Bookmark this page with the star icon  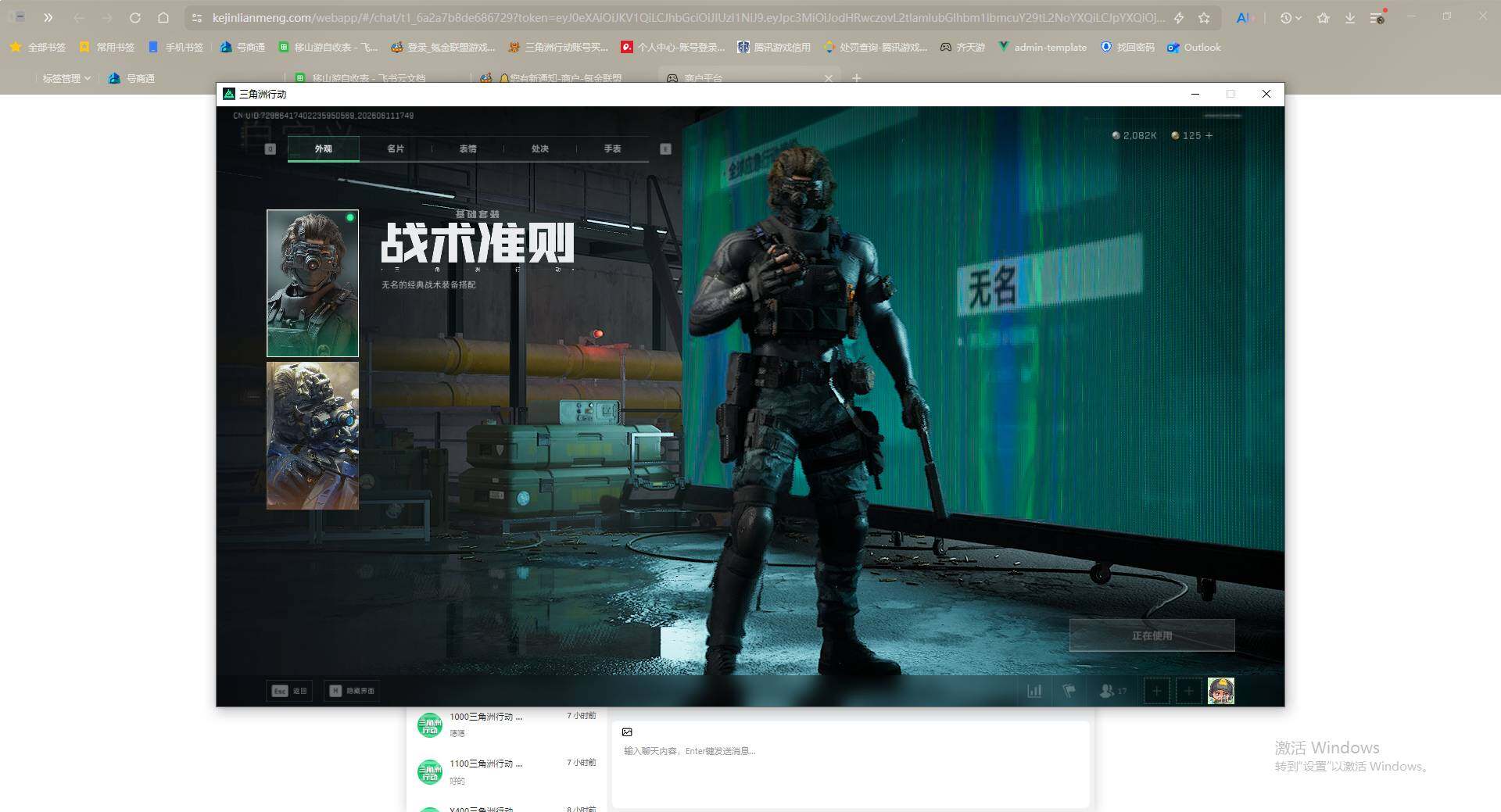click(x=1204, y=17)
